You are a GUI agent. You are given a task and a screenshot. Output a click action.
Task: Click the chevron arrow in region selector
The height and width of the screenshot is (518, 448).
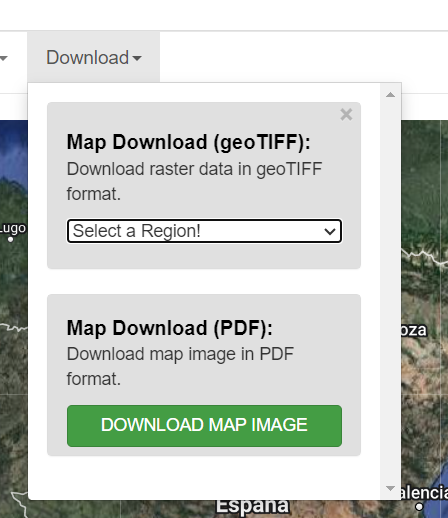[x=330, y=231]
